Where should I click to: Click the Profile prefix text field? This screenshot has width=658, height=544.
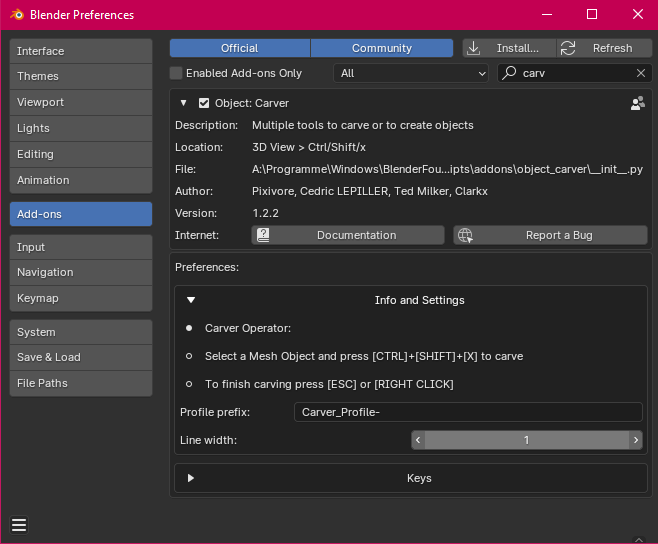pyautogui.click(x=468, y=412)
